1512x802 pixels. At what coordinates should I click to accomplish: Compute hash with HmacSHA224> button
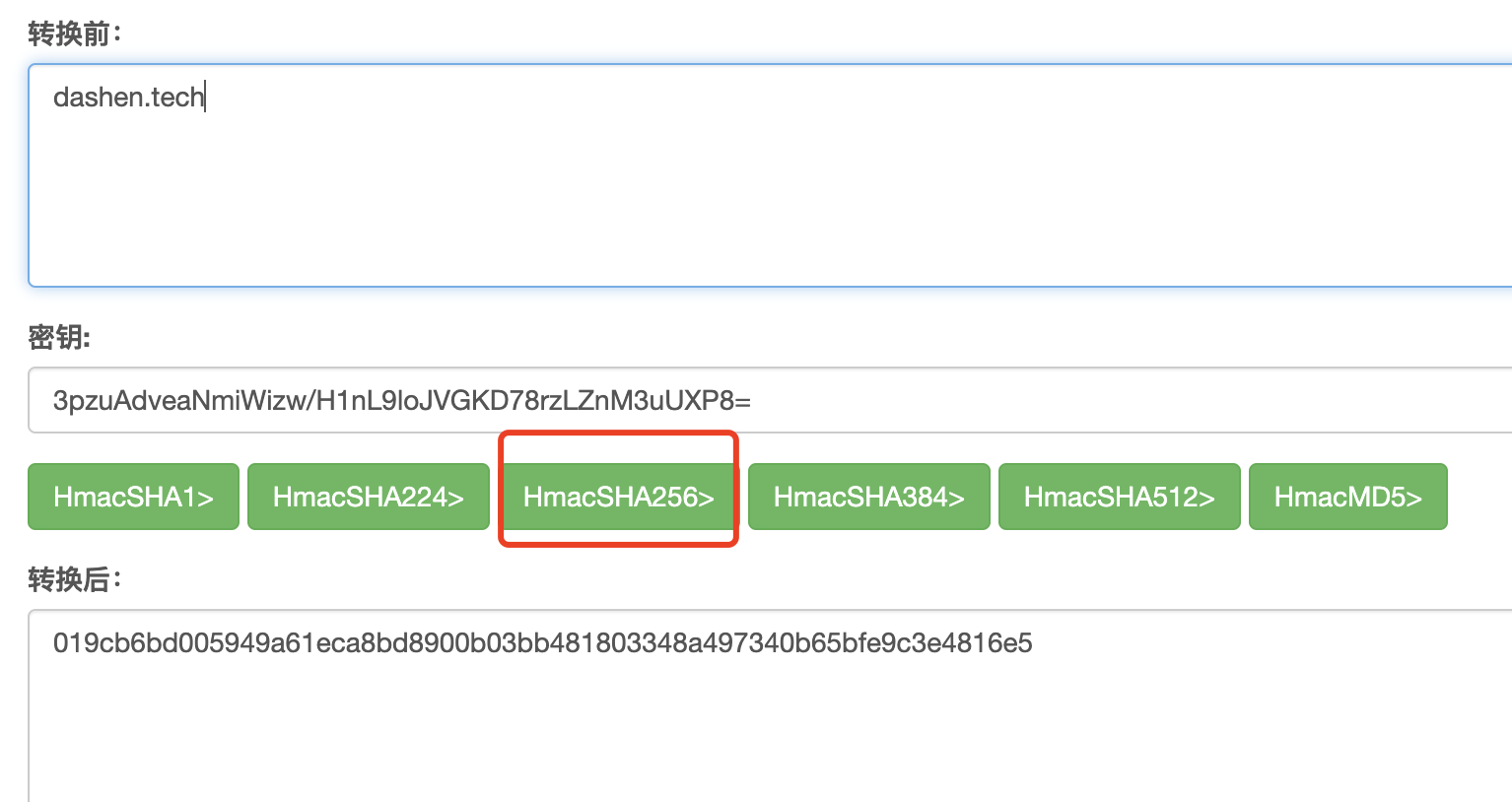368,497
